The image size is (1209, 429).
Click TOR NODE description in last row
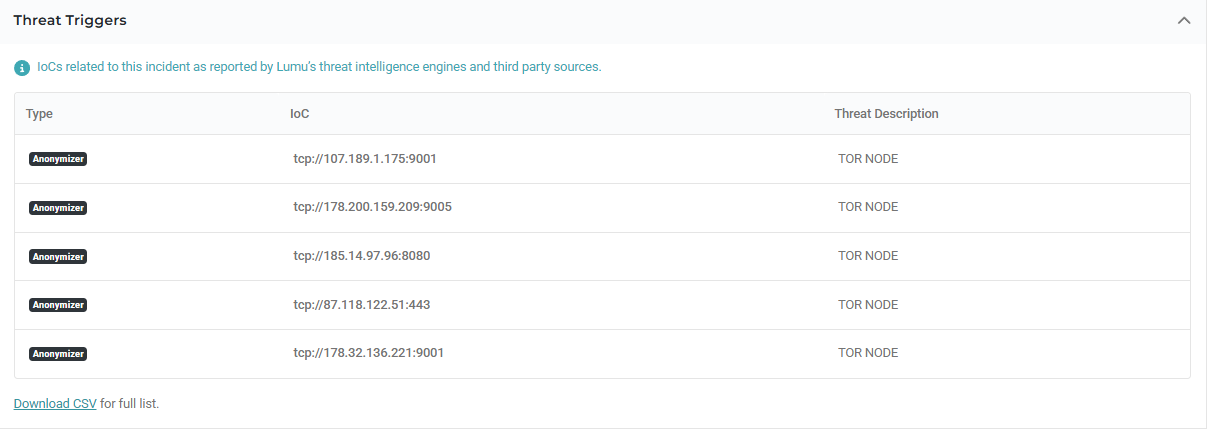coord(868,353)
